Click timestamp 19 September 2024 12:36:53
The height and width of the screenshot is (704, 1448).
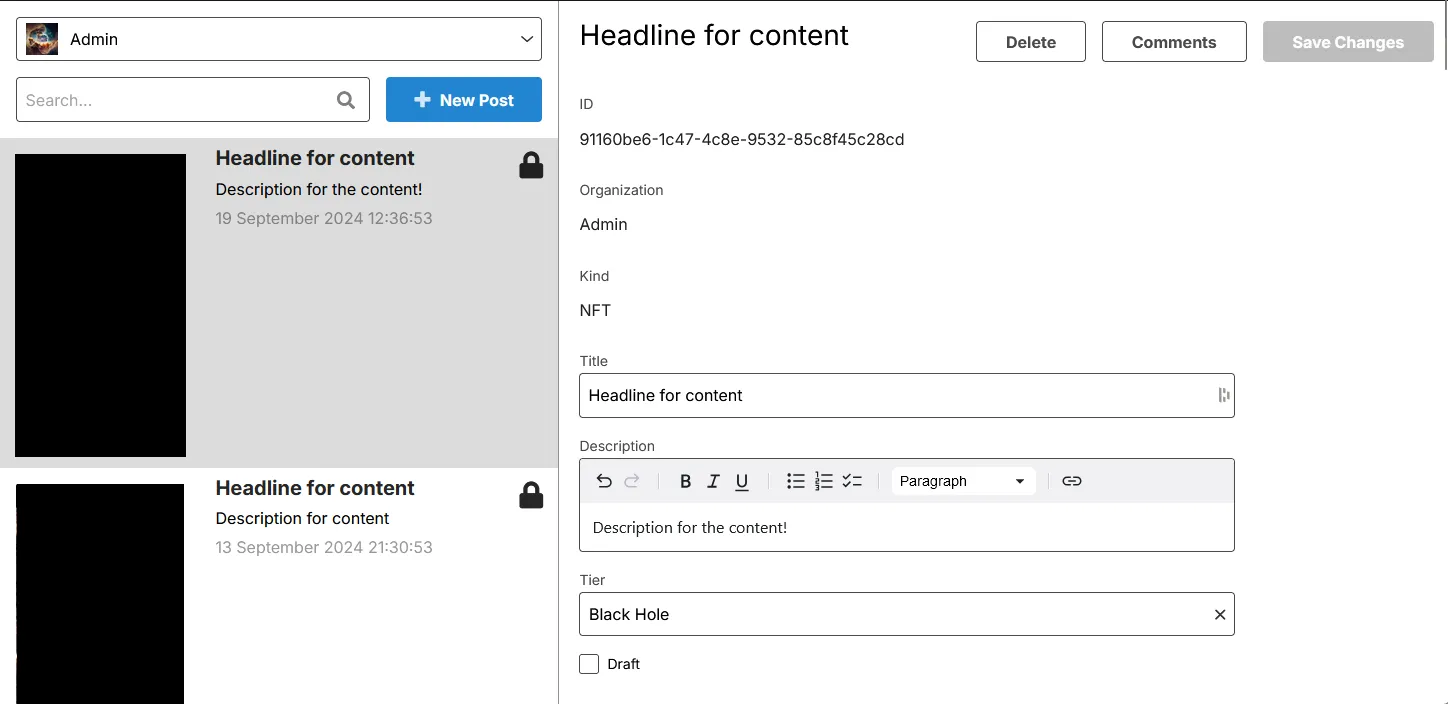point(324,218)
